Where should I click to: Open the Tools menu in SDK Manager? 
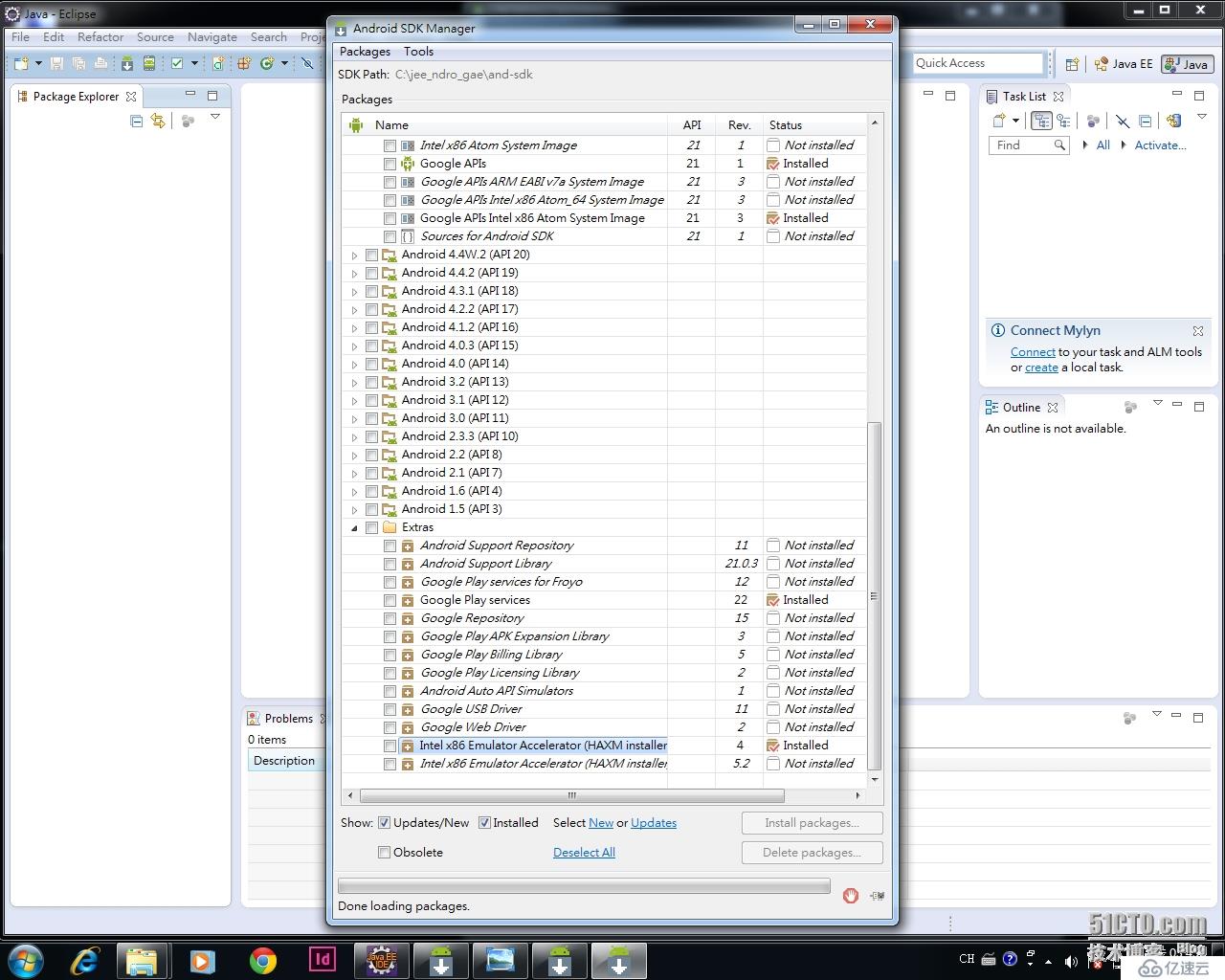[418, 52]
